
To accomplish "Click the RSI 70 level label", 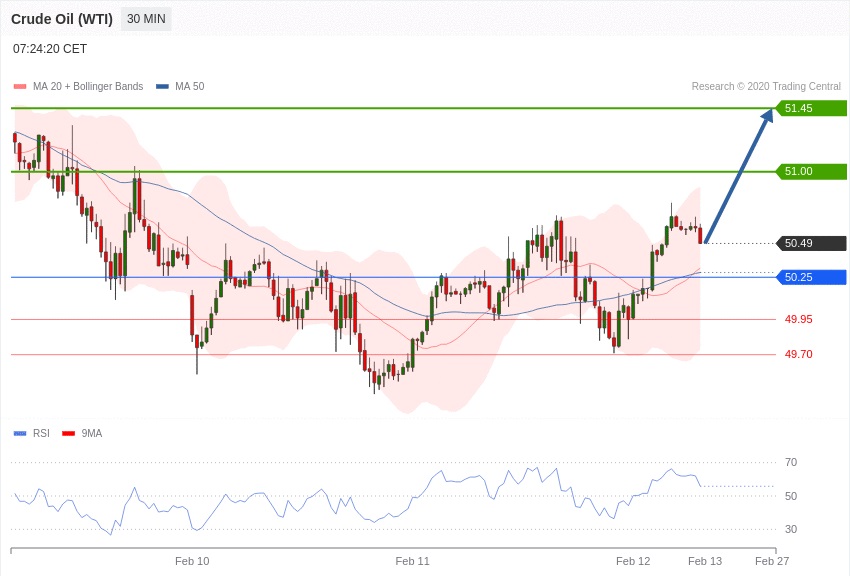I will point(791,462).
